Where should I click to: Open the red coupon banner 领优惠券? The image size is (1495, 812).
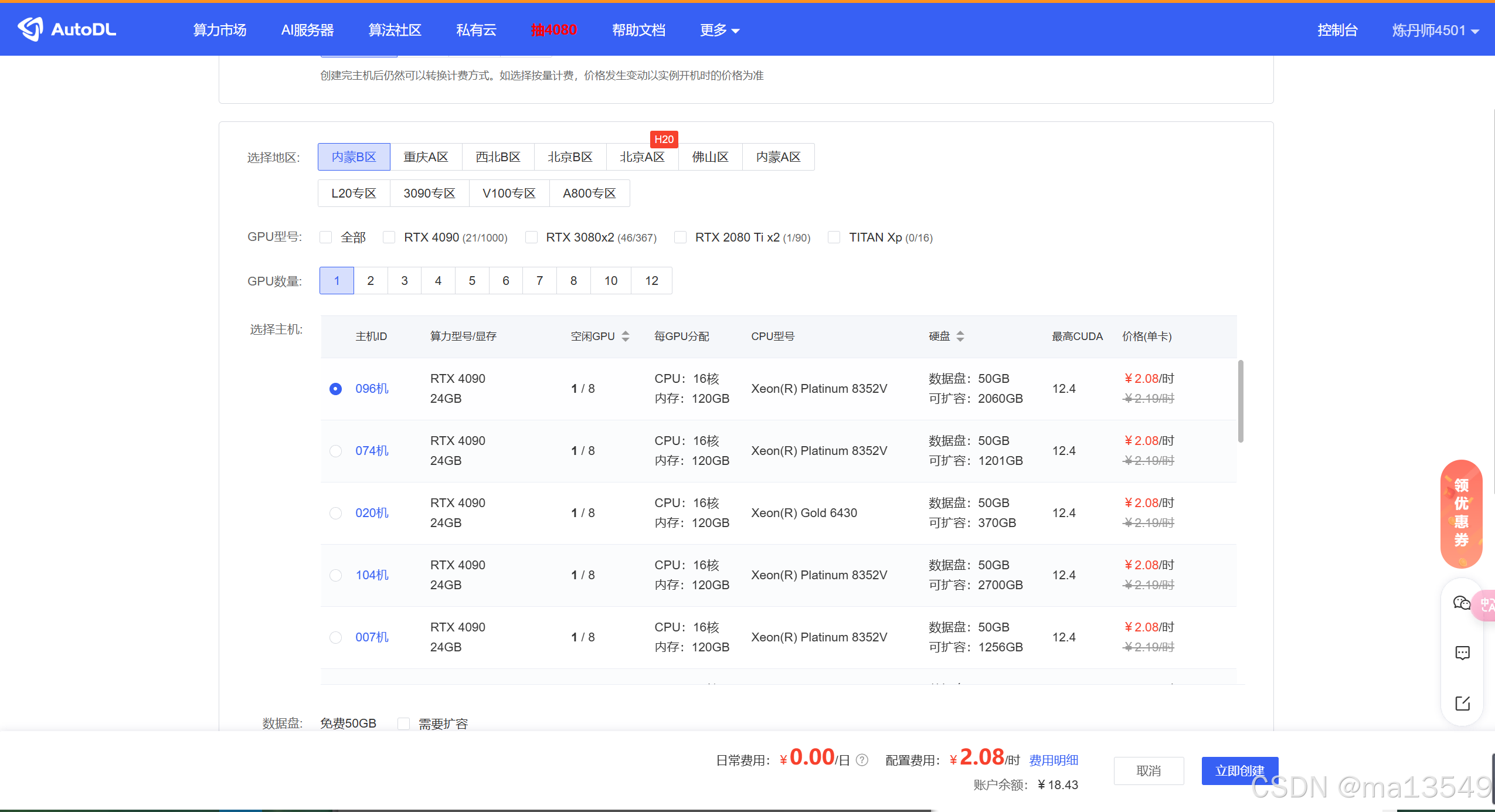[x=1461, y=513]
